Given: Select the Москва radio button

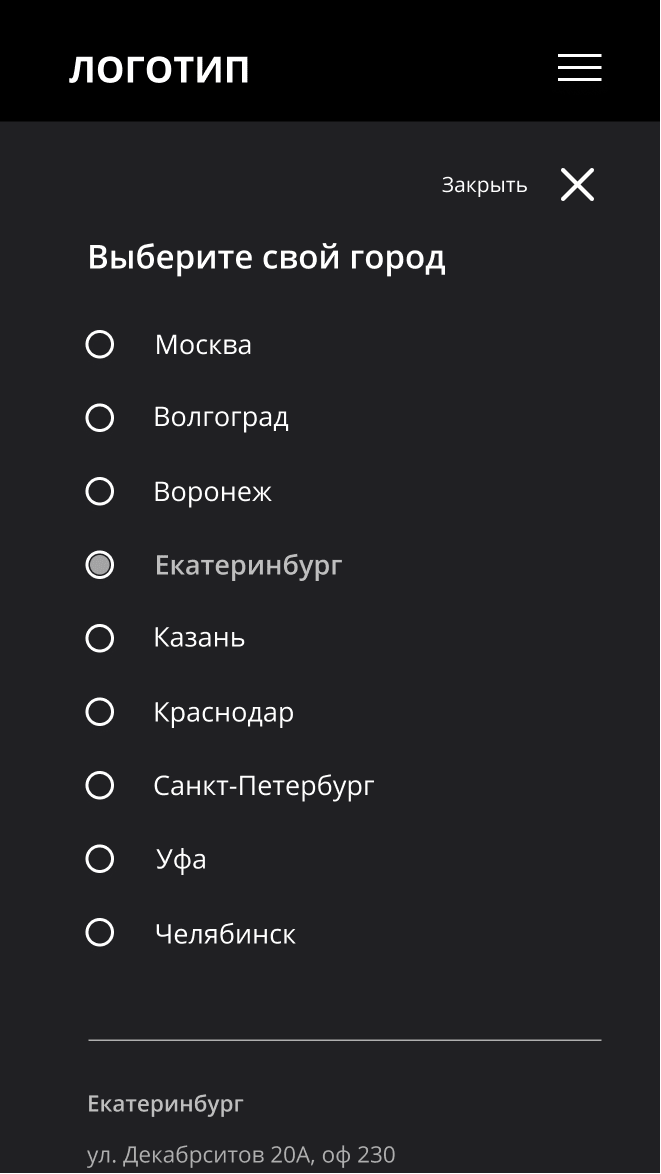Looking at the screenshot, I should [x=100, y=345].
